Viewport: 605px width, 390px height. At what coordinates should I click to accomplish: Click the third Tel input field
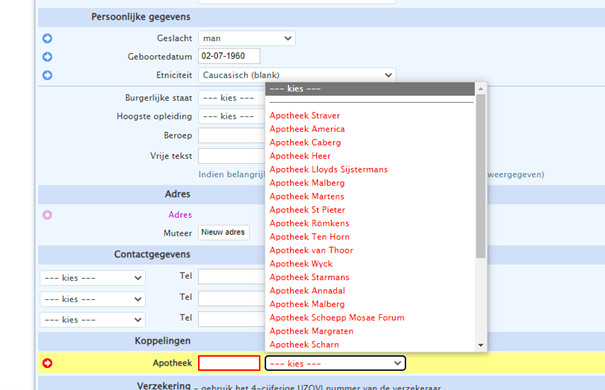pyautogui.click(x=232, y=319)
